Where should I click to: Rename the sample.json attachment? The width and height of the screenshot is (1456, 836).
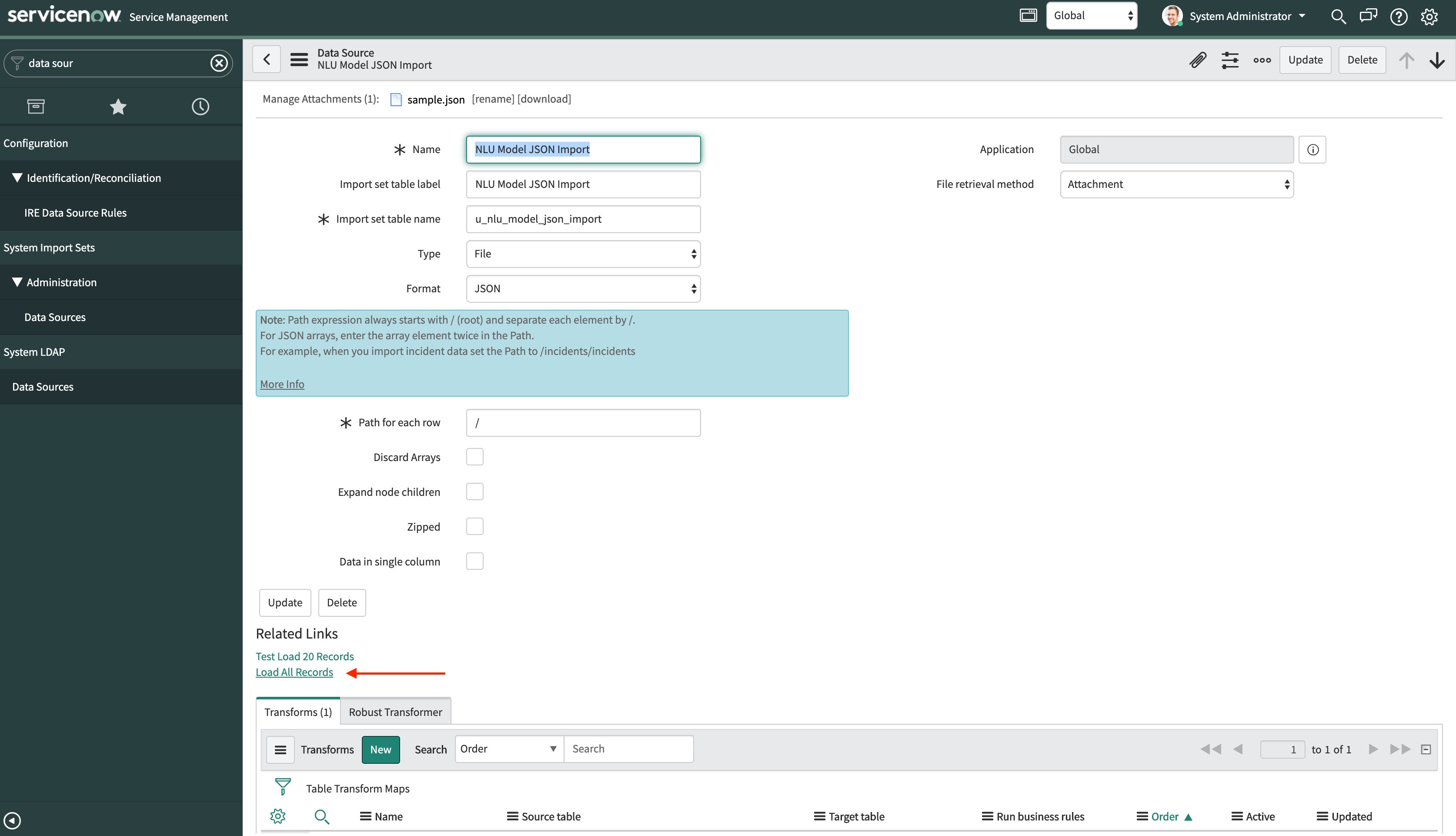(493, 99)
